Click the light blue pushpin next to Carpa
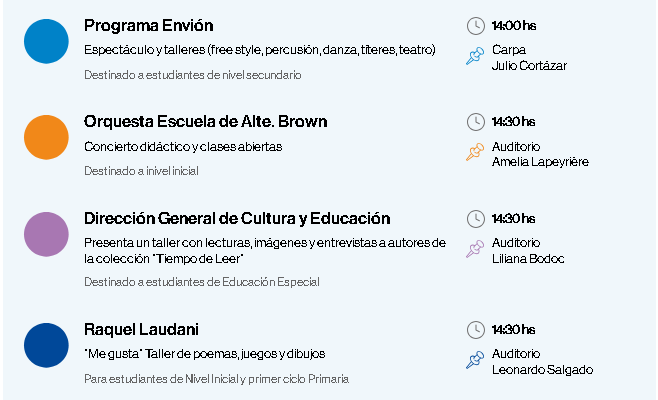The image size is (658, 400). (475, 56)
